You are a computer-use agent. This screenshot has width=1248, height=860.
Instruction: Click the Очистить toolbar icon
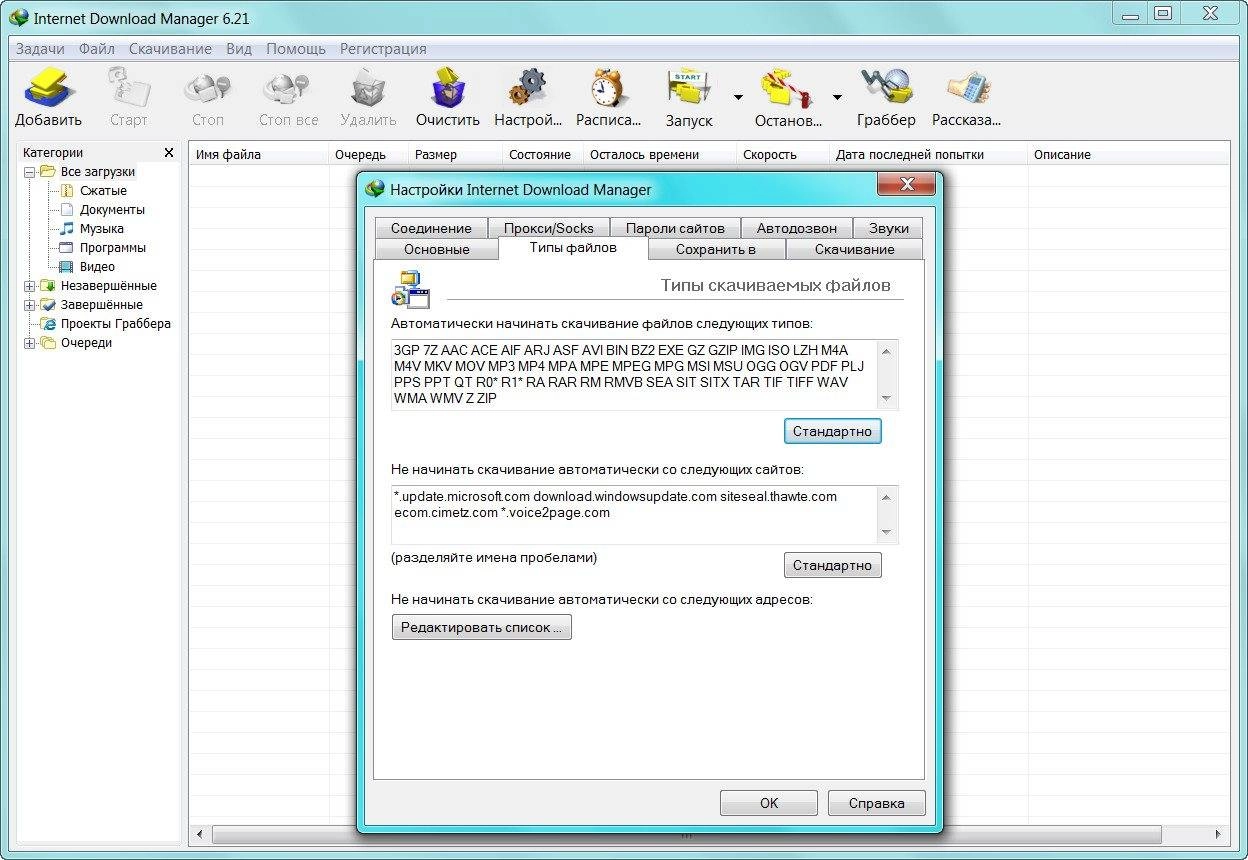tap(448, 89)
